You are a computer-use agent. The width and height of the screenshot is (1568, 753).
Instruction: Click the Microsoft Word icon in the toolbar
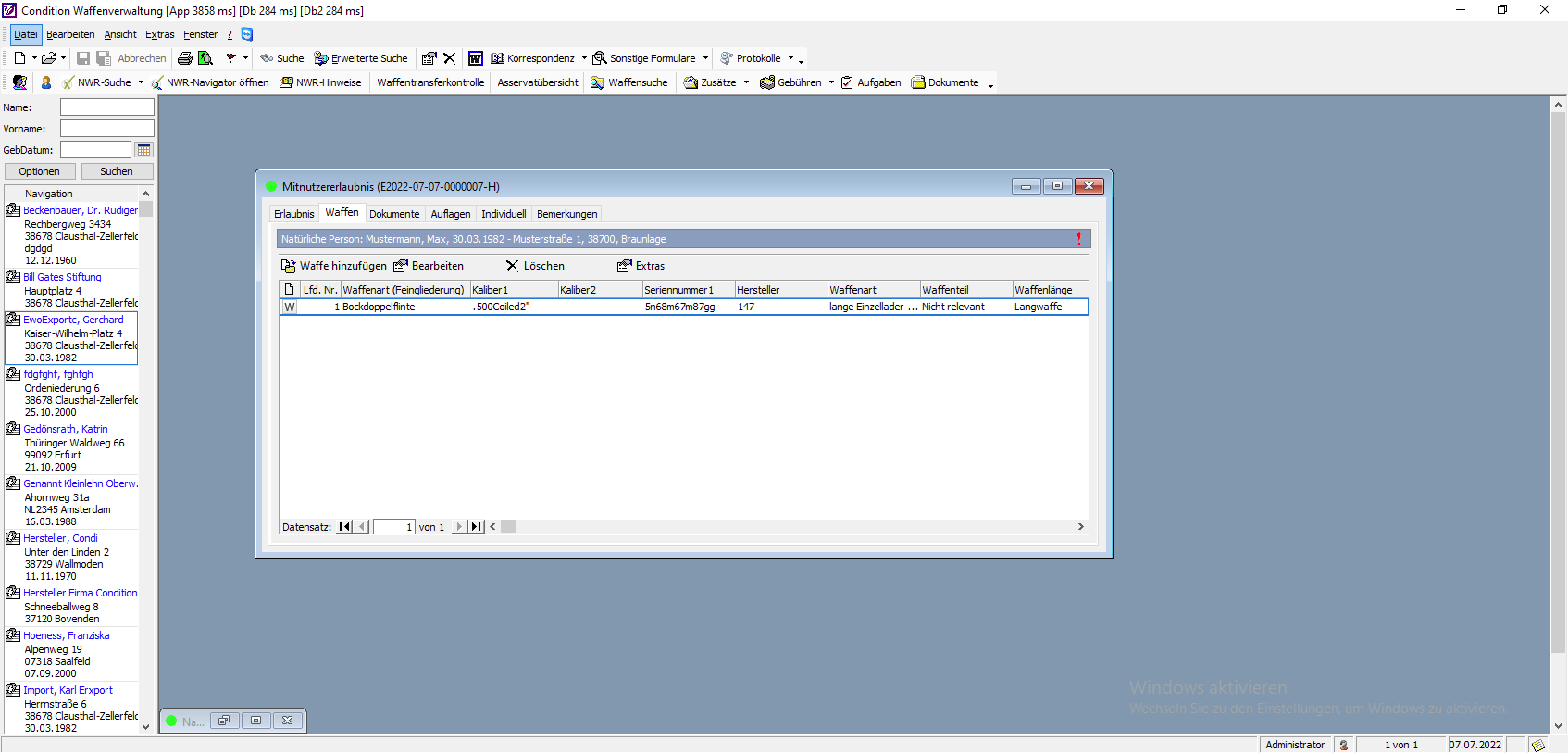tap(476, 58)
